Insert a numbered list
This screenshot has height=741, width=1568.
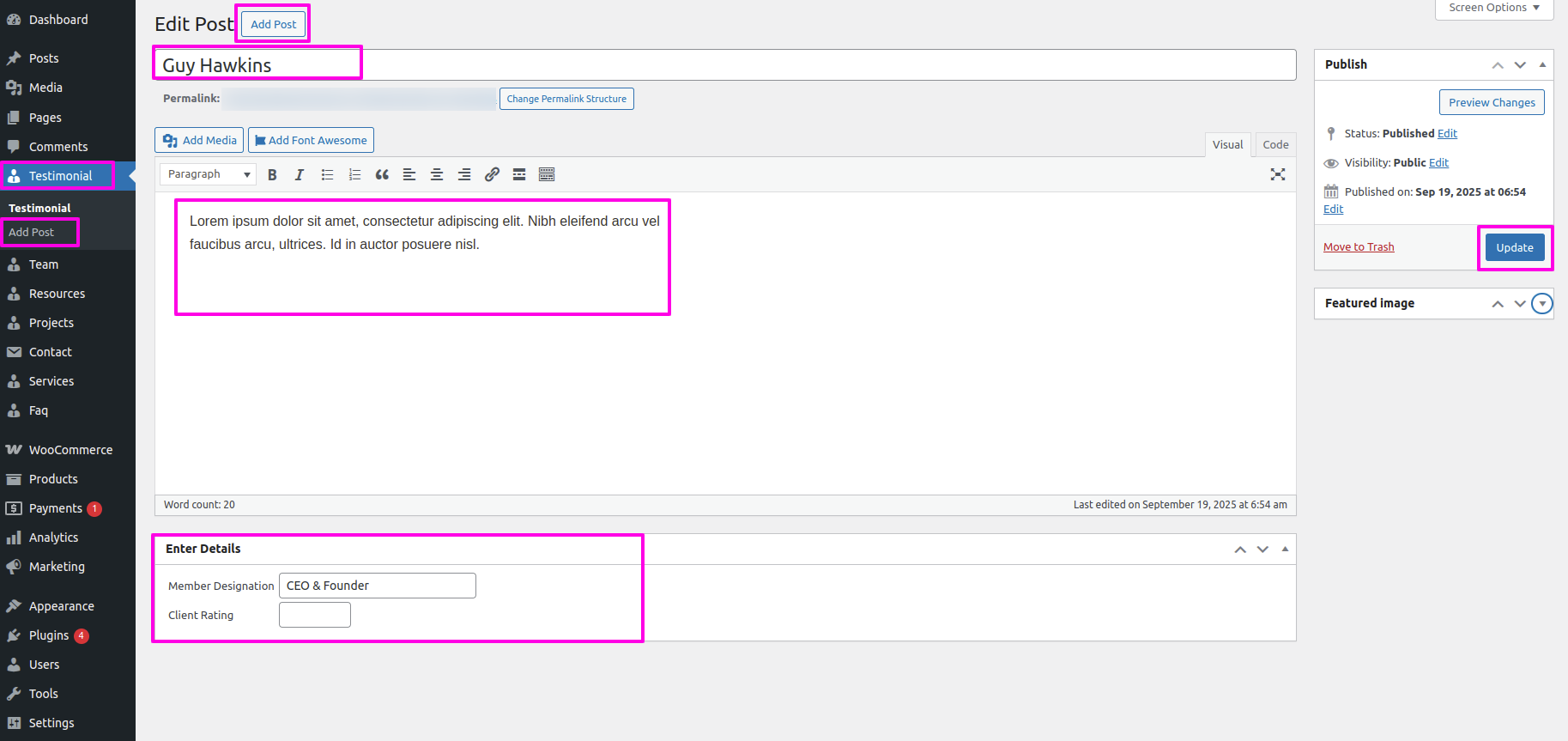(x=354, y=175)
